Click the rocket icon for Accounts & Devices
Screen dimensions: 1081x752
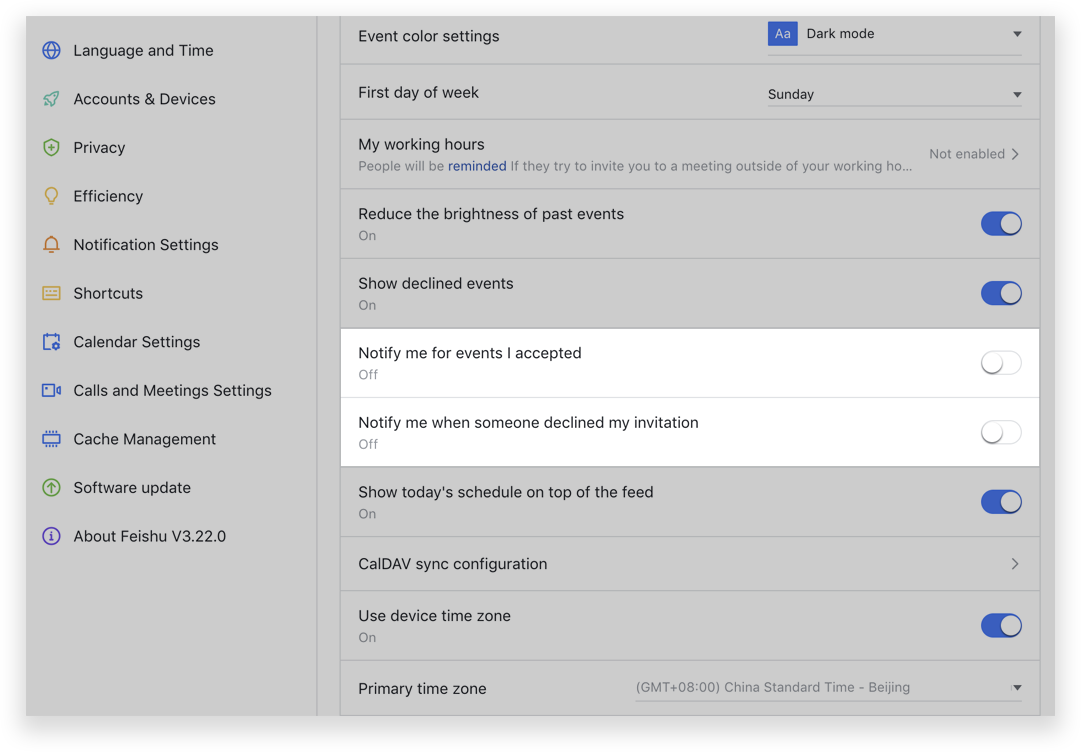(51, 99)
